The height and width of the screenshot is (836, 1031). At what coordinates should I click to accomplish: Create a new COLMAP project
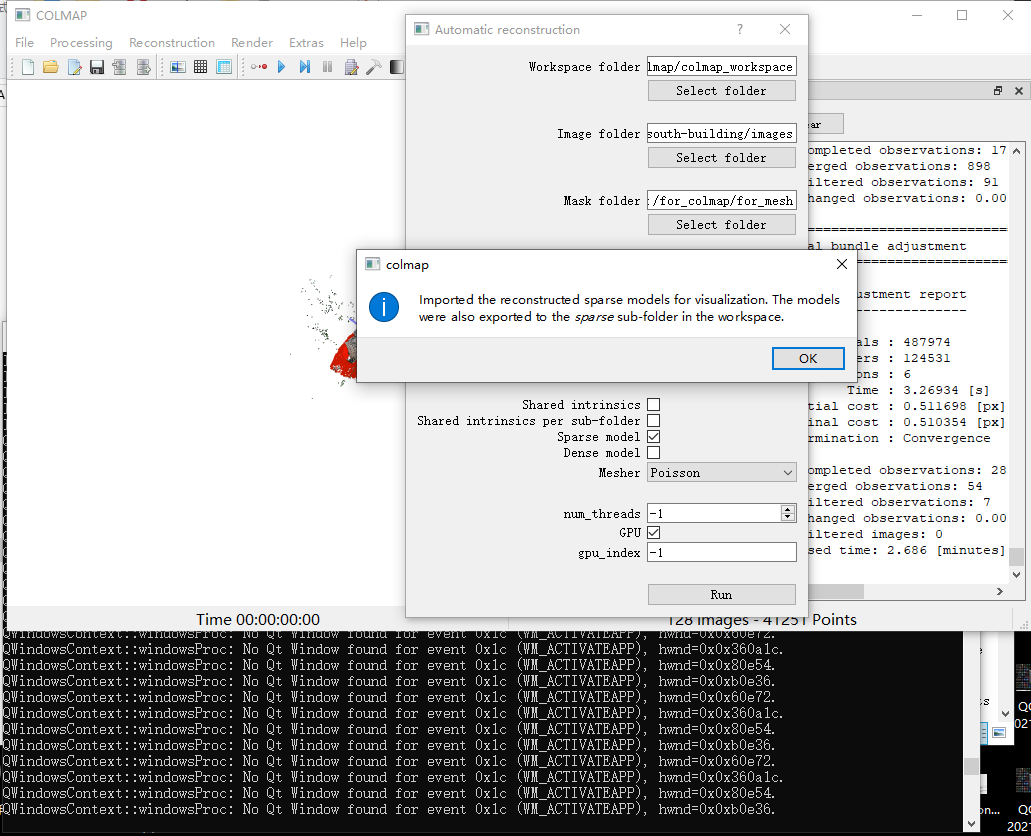coord(28,67)
